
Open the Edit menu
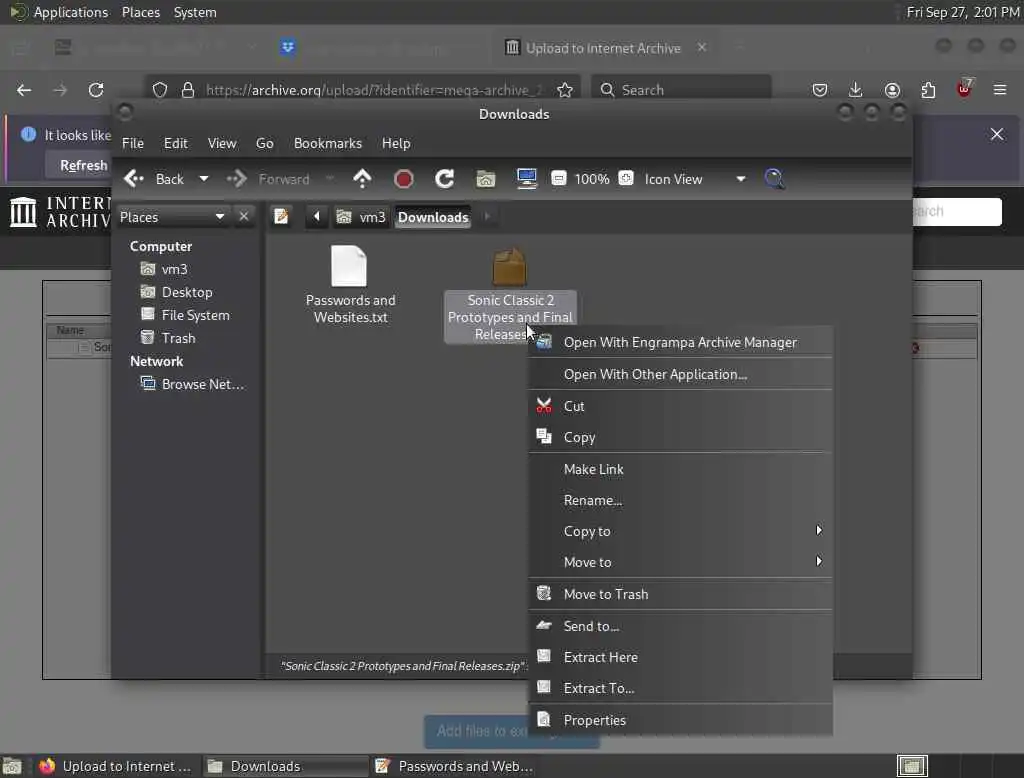click(176, 143)
